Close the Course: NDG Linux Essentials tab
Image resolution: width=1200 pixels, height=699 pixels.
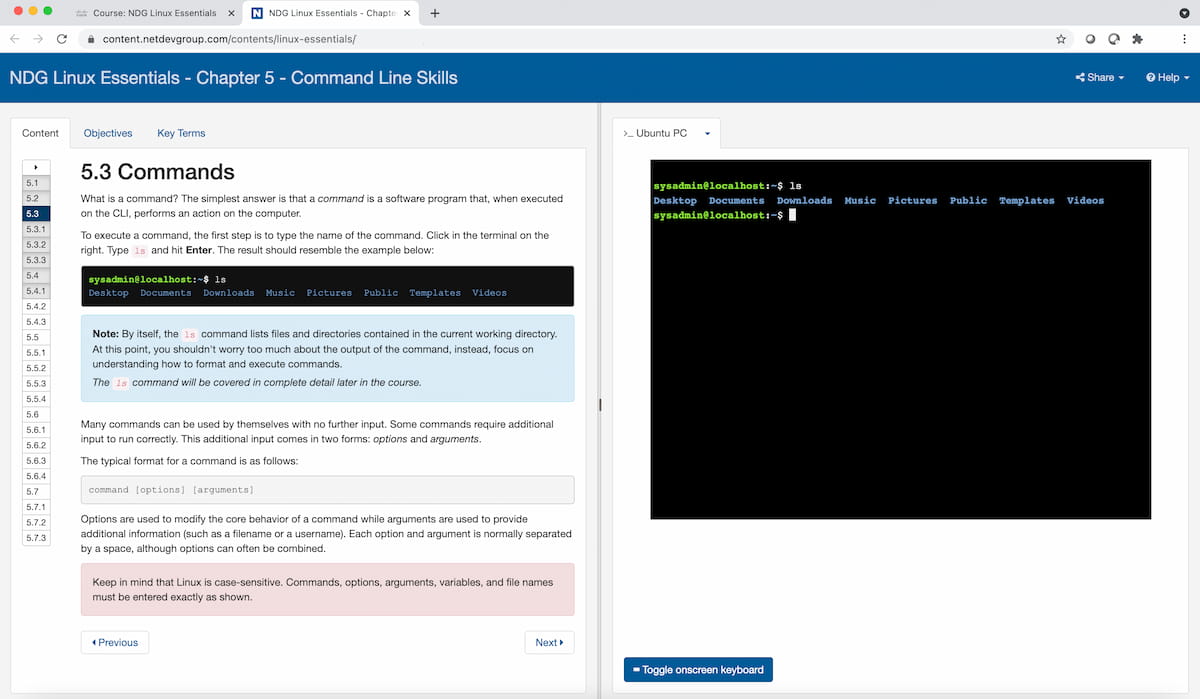[x=231, y=13]
